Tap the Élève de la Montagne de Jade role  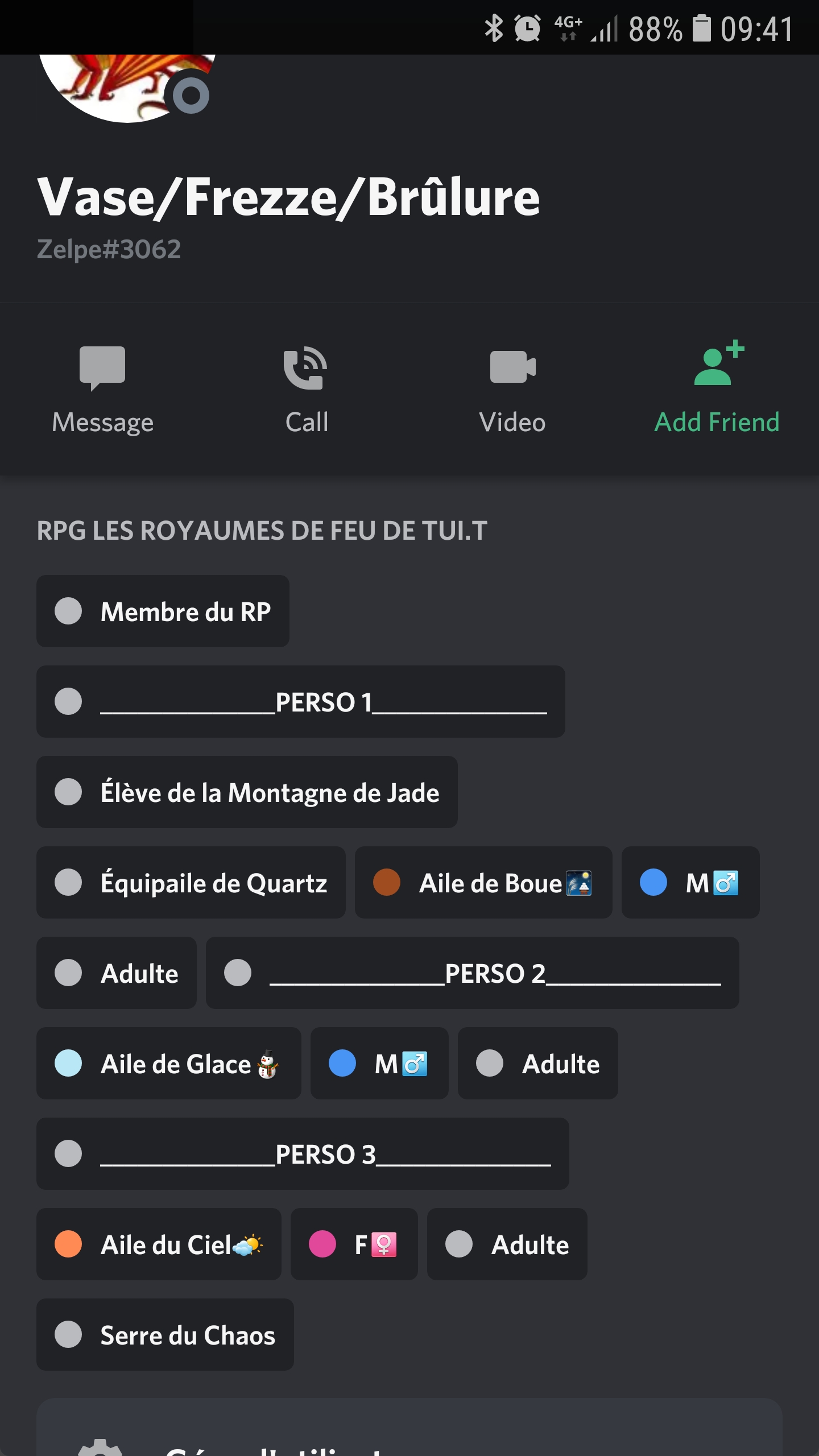pos(247,792)
